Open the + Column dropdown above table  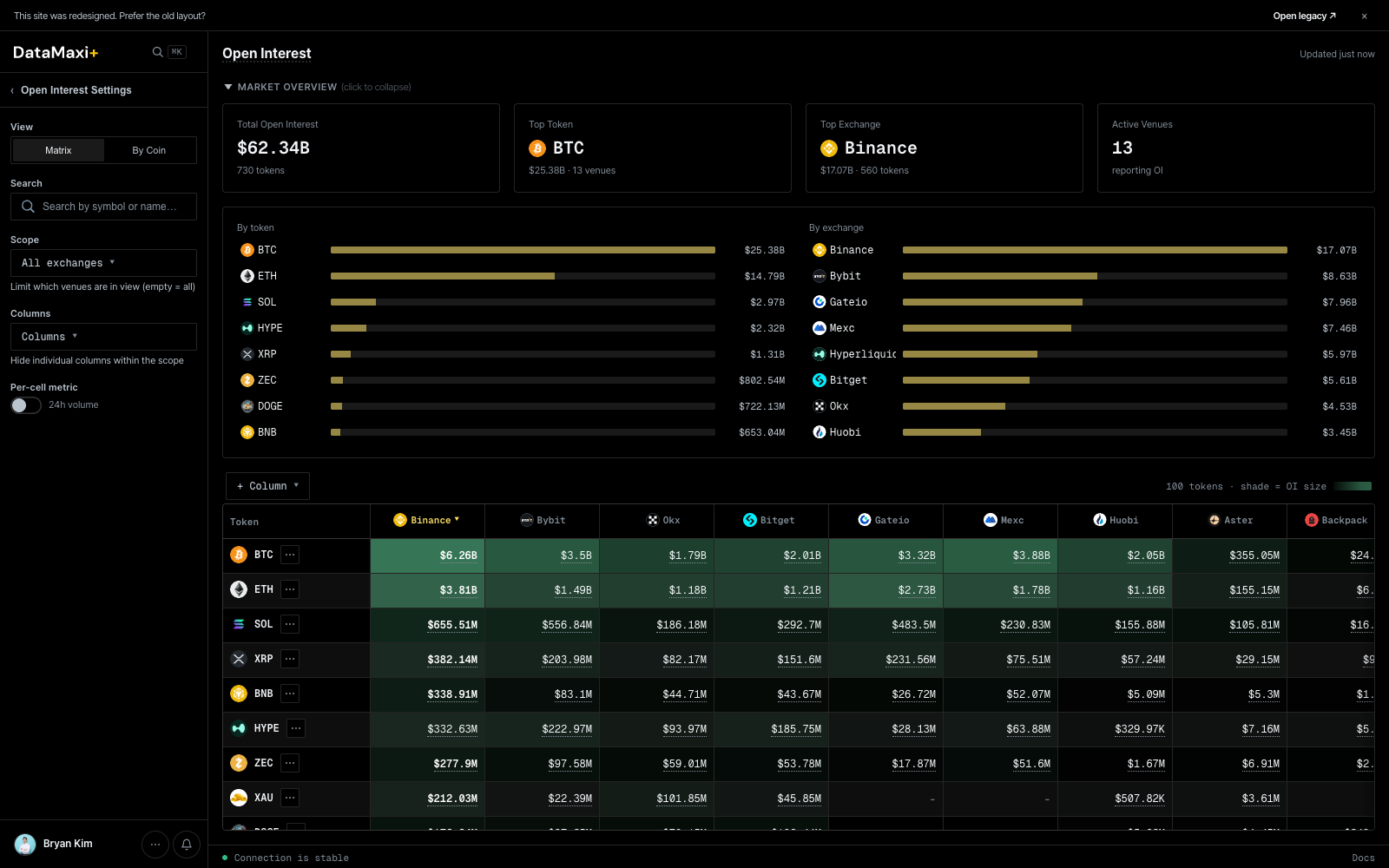267,486
